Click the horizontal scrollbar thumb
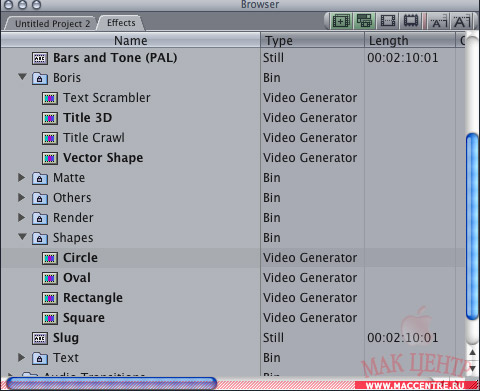The width and height of the screenshot is (480, 391). click(112, 384)
